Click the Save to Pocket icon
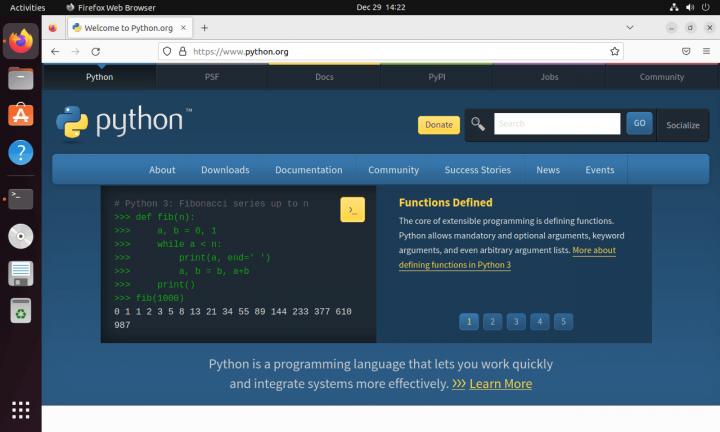 686,50
